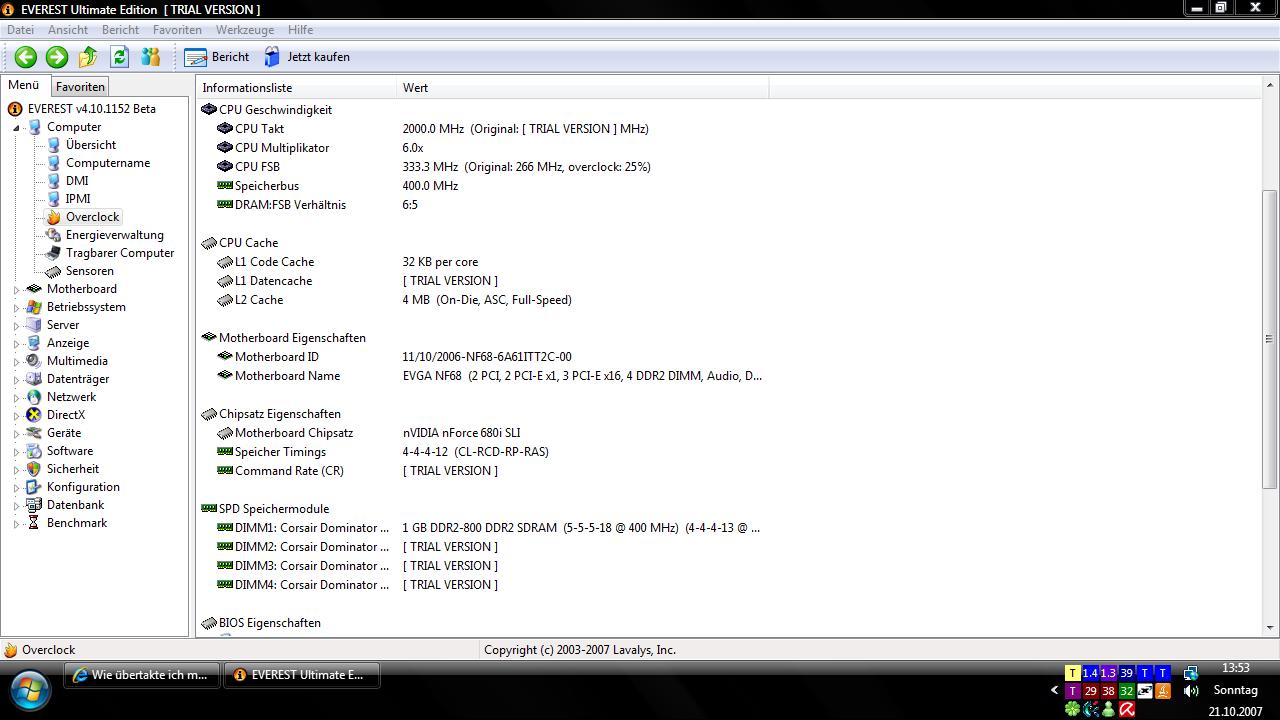
Task: Click the Datenbank icon in the tree
Action: 34,505
